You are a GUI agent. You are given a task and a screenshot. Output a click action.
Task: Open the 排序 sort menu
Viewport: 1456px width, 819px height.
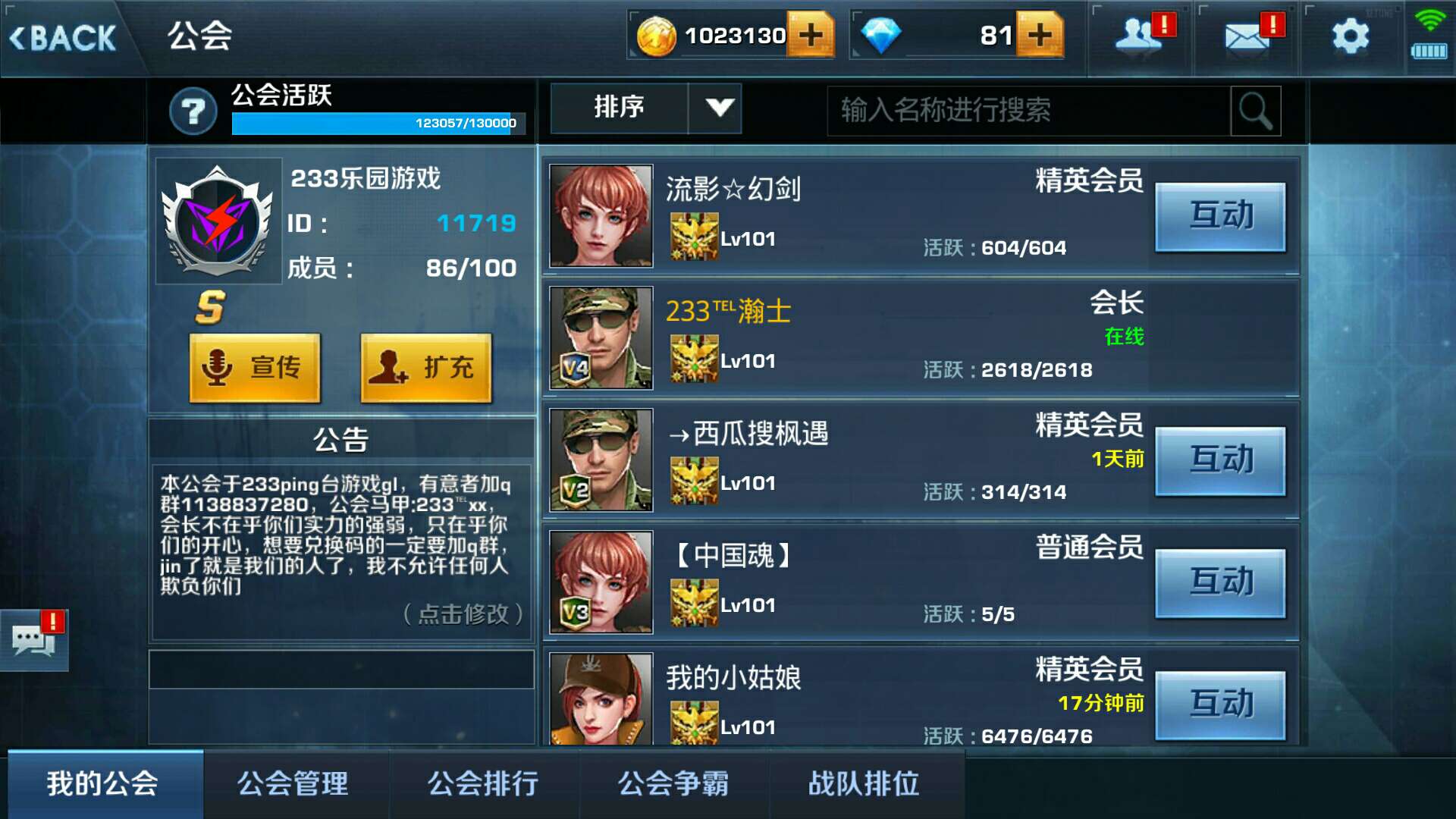[620, 108]
